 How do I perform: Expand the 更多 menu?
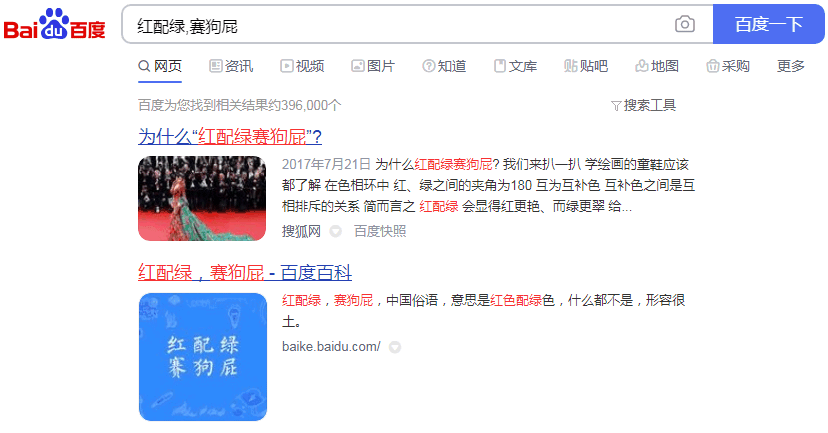click(x=791, y=66)
